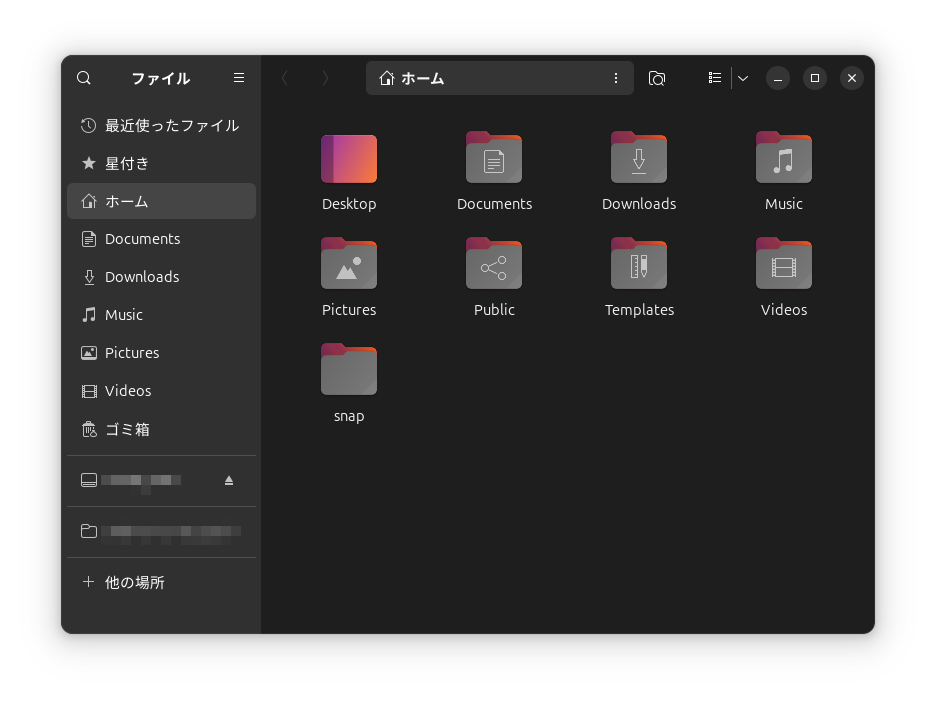
Task: Select Music in the sidebar
Action: coord(161,315)
